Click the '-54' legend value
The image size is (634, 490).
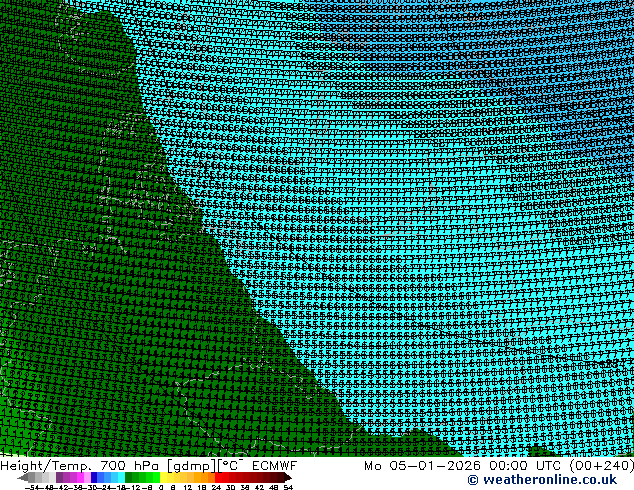[32, 487]
